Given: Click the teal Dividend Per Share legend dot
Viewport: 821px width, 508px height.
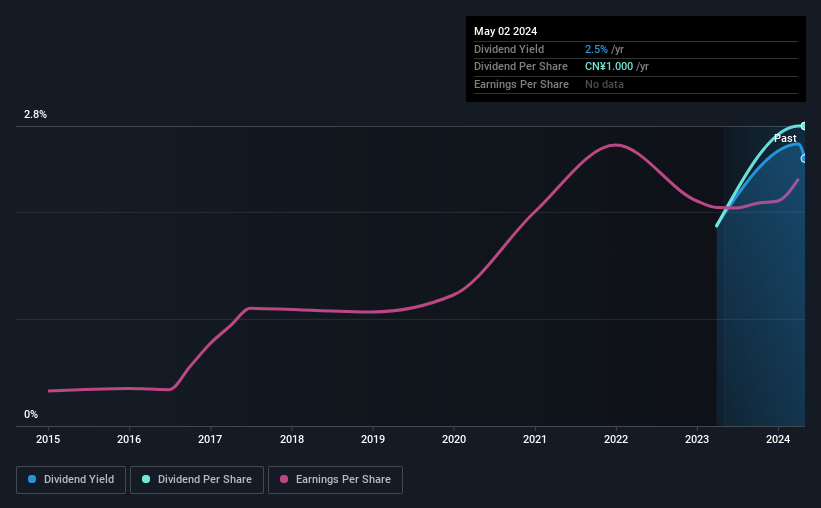Looking at the screenshot, I should pos(146,479).
